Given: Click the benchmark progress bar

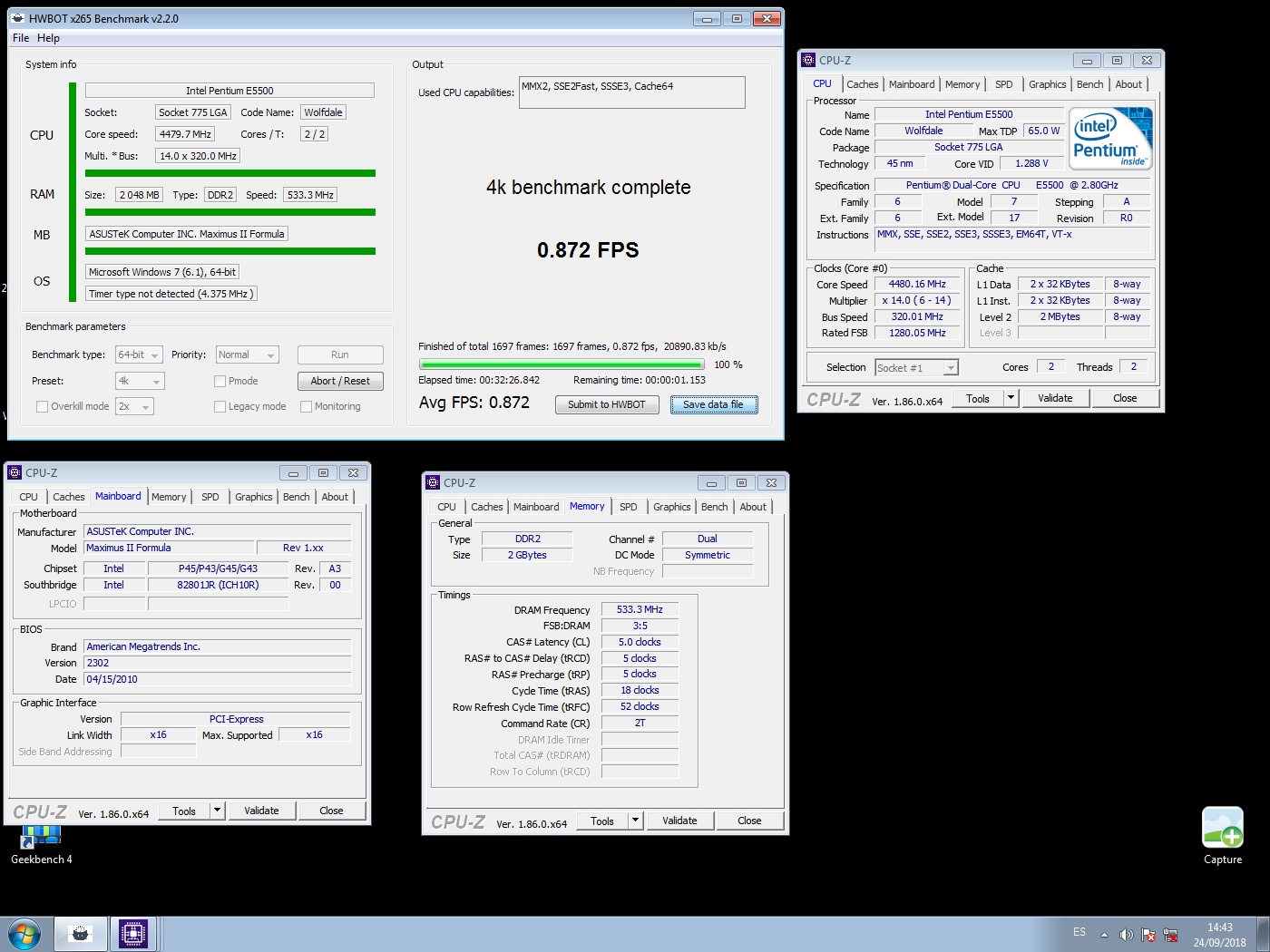Looking at the screenshot, I should click(562, 364).
